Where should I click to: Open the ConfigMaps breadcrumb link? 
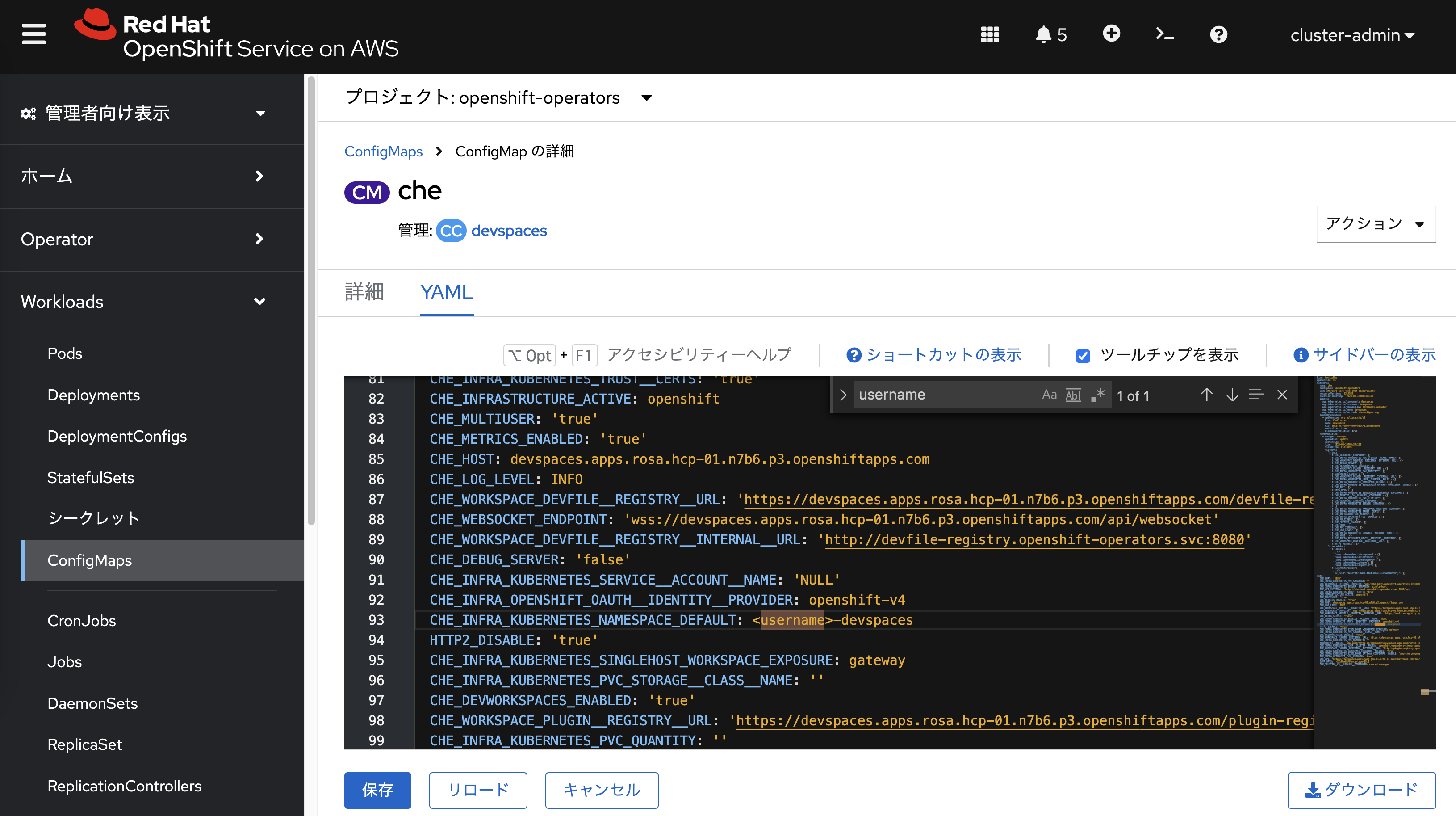383,151
